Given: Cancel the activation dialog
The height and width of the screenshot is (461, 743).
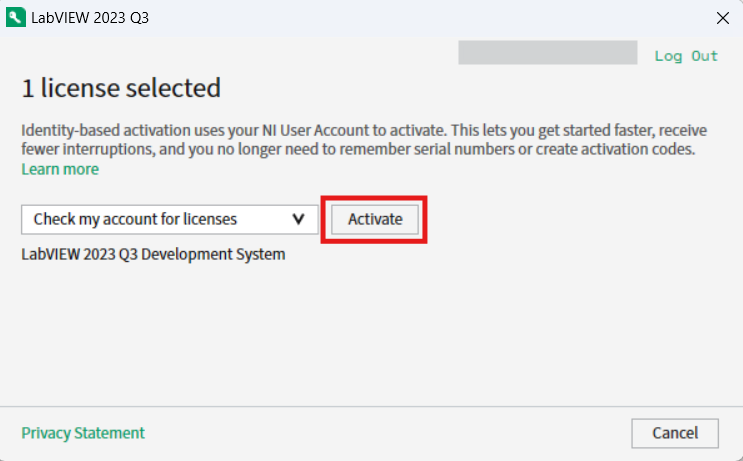Looking at the screenshot, I should (x=675, y=433).
